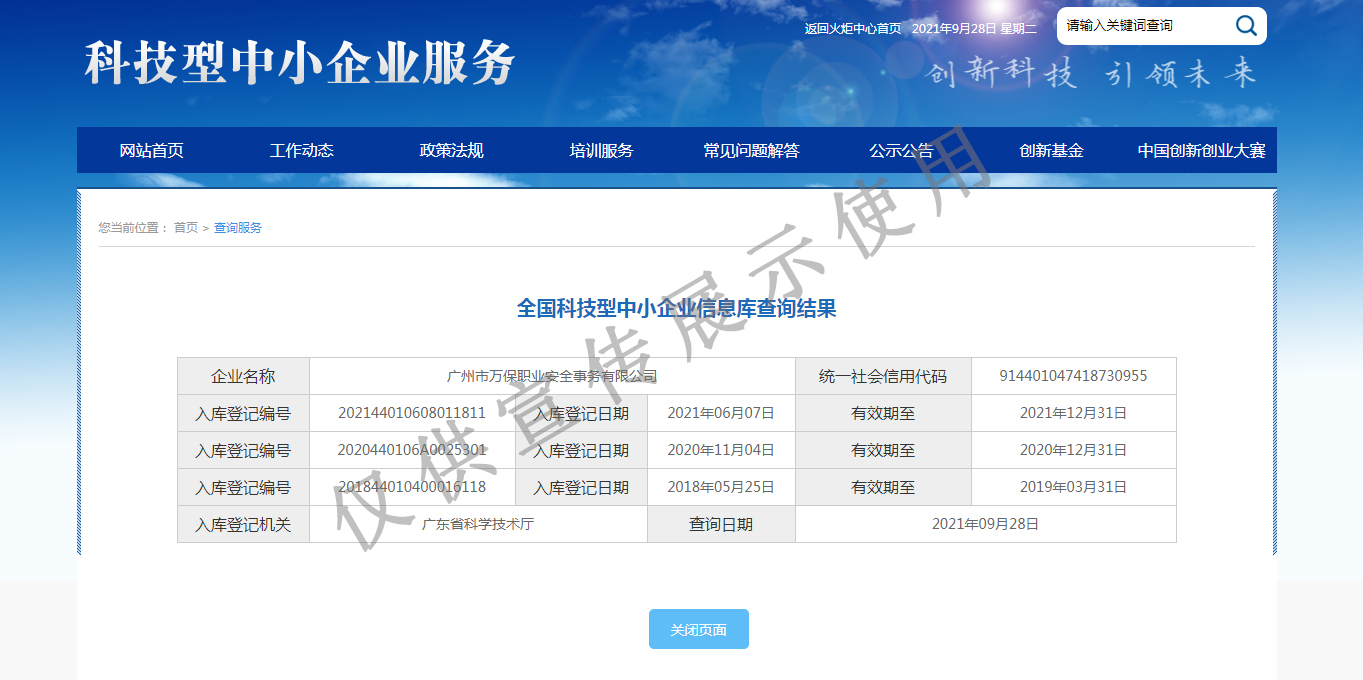Click inside the keyword search input box
Image resolution: width=1363 pixels, height=680 pixels.
click(x=1140, y=25)
